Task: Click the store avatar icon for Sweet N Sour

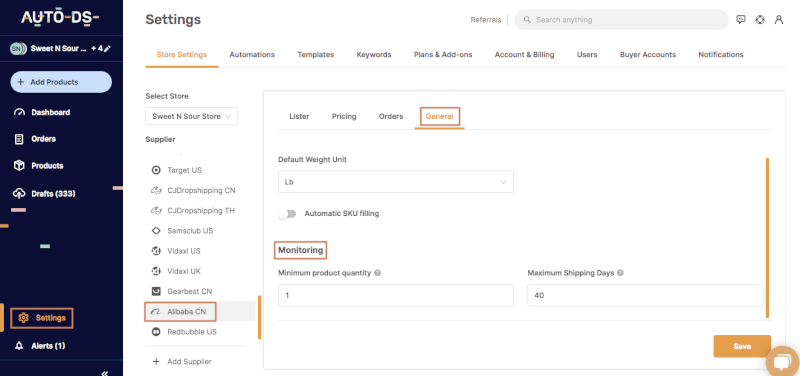Action: [18, 49]
